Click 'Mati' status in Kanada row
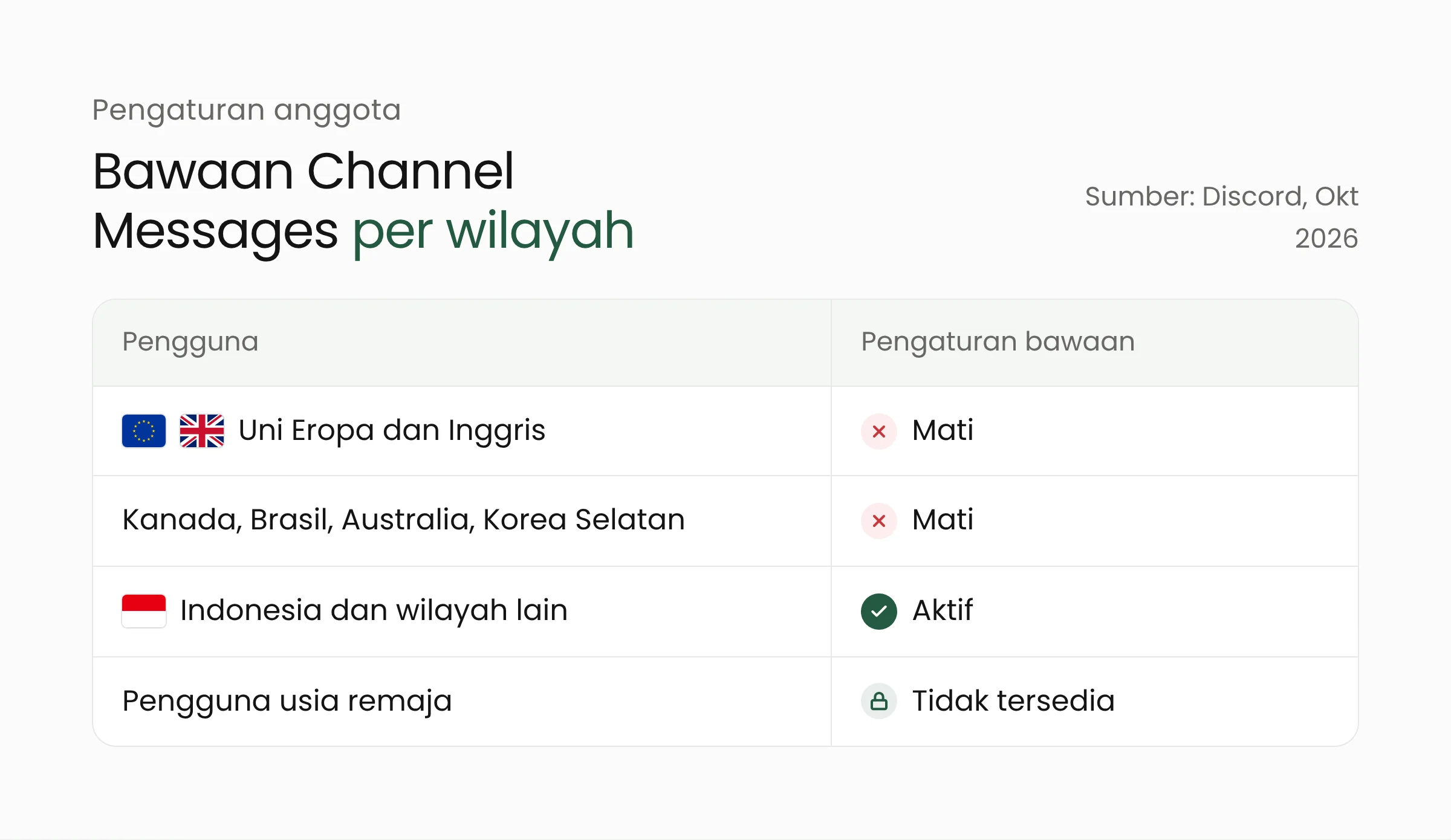Viewport: 1451px width, 840px height. tap(943, 520)
